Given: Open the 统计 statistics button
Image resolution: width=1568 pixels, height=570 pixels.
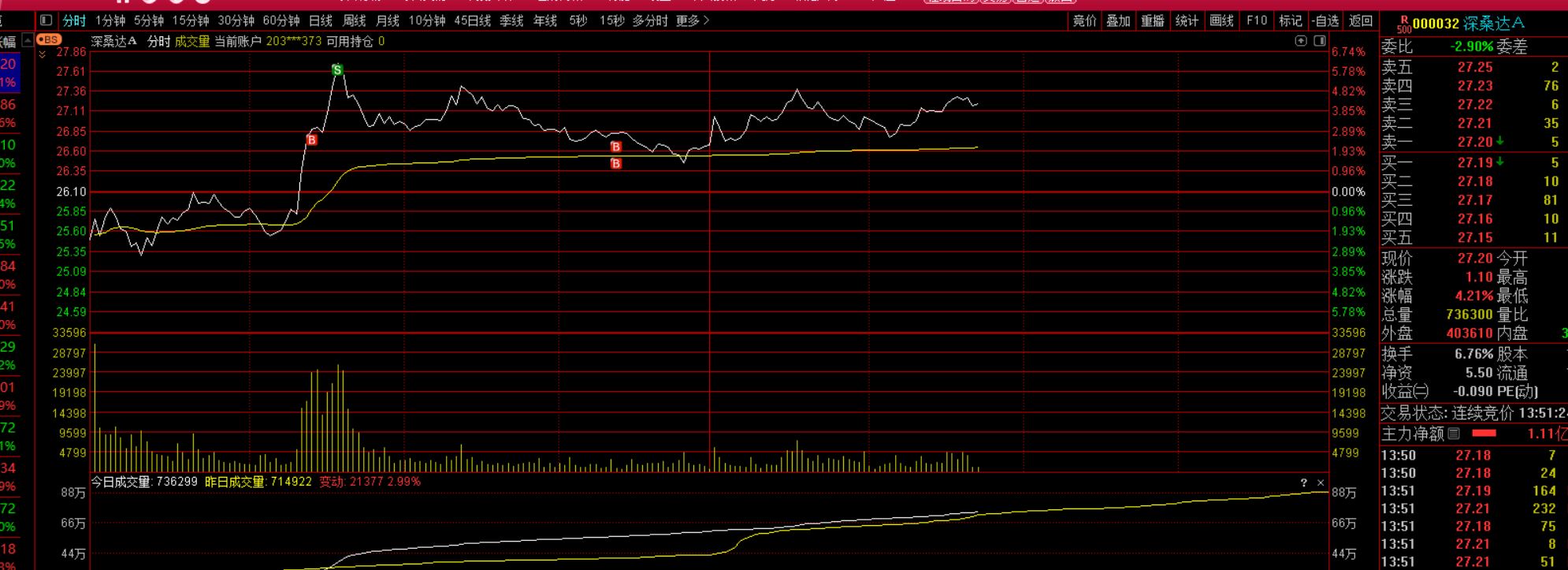Looking at the screenshot, I should click(1187, 20).
